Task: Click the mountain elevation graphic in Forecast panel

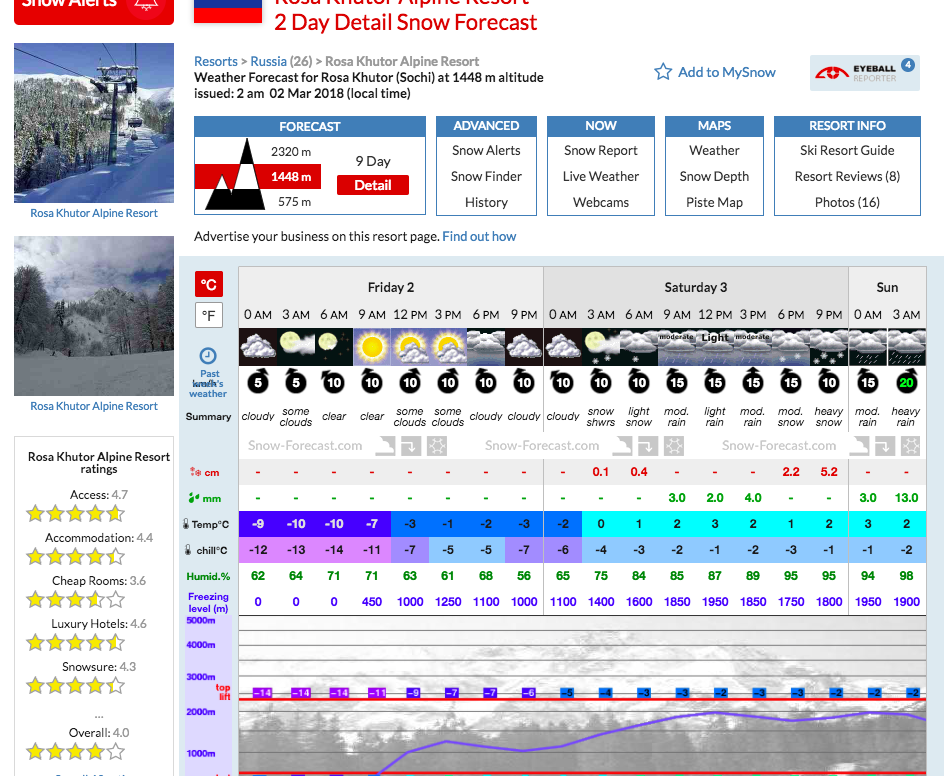Action: coord(235,175)
